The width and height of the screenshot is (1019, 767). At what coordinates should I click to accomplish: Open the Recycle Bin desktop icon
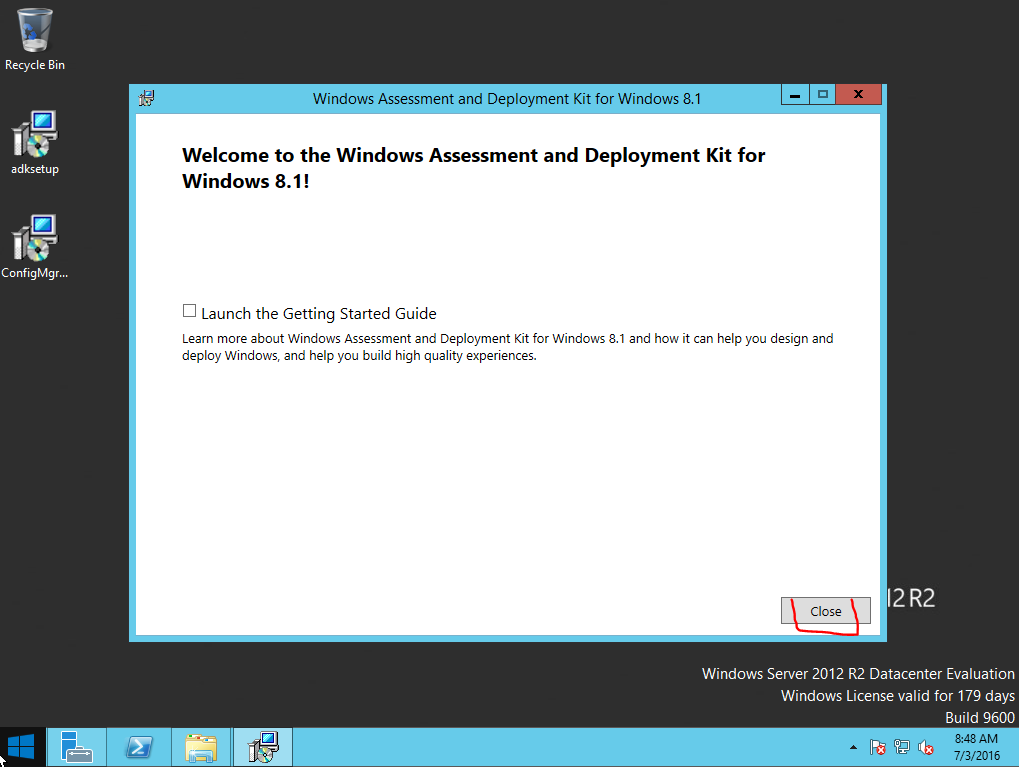pos(34,39)
